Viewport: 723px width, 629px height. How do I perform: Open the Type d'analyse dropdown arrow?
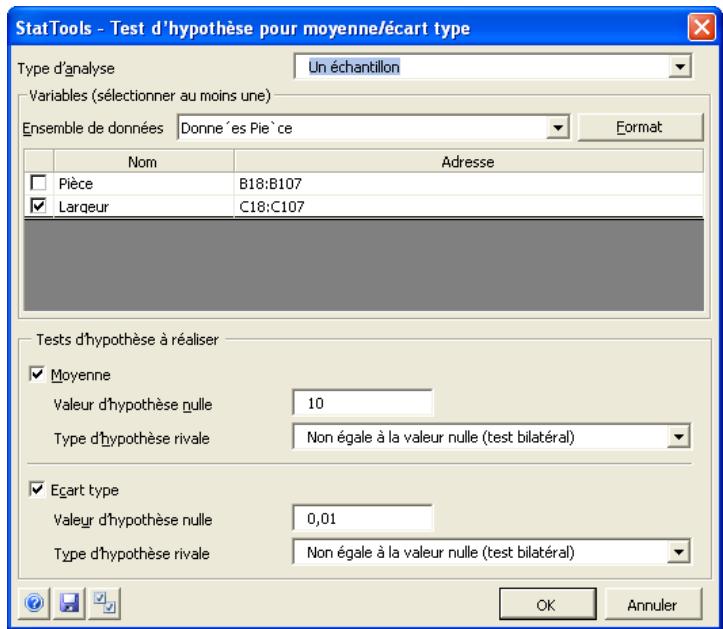(680, 67)
